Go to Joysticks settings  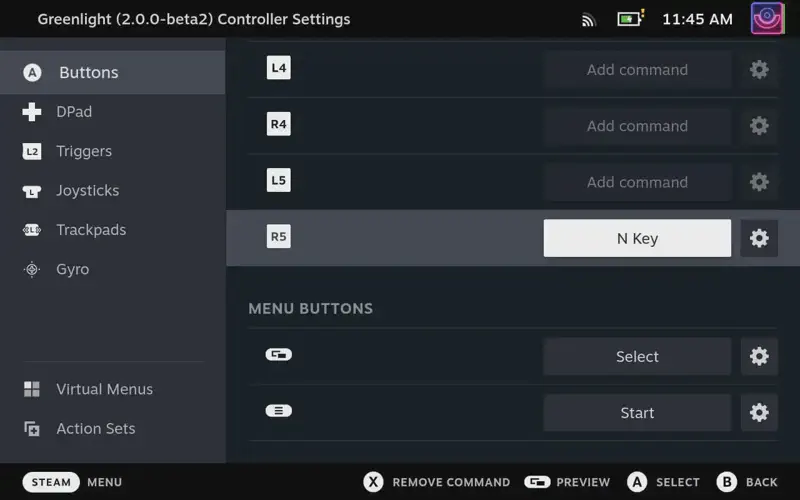coord(87,190)
